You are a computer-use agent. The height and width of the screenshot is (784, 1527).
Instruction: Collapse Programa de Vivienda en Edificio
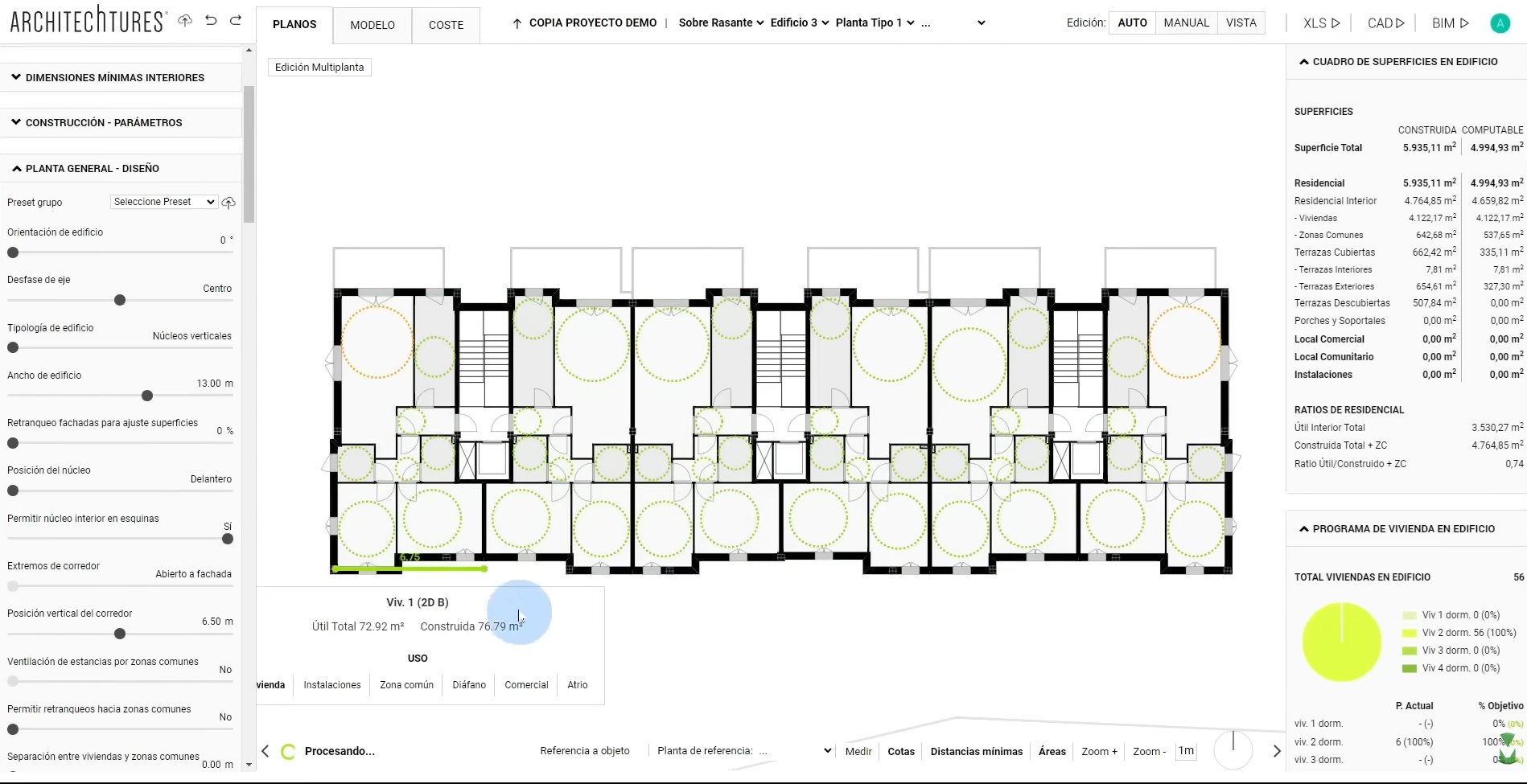click(1406, 529)
